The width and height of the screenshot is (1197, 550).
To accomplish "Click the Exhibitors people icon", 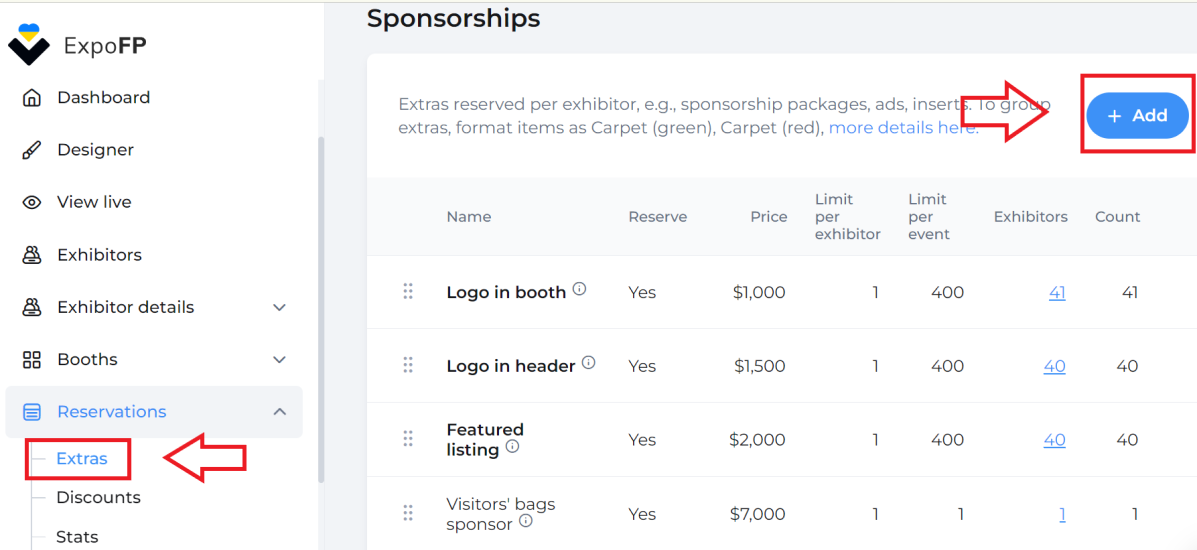I will [31, 255].
